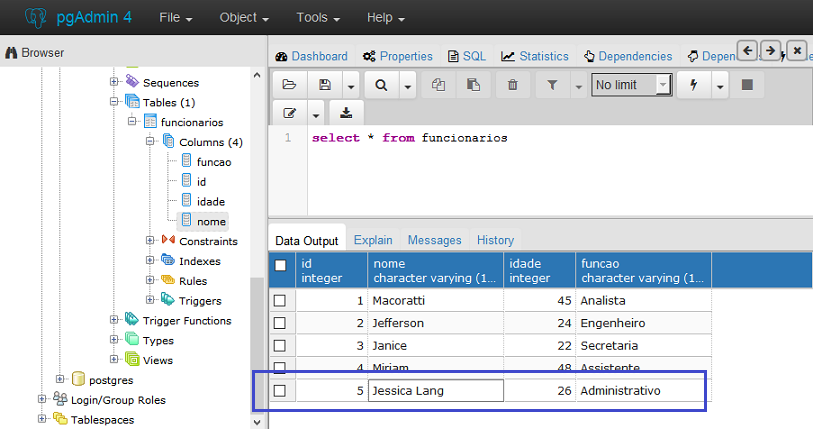Check the row for Macoratti
This screenshot has height=429, width=813.
point(279,301)
